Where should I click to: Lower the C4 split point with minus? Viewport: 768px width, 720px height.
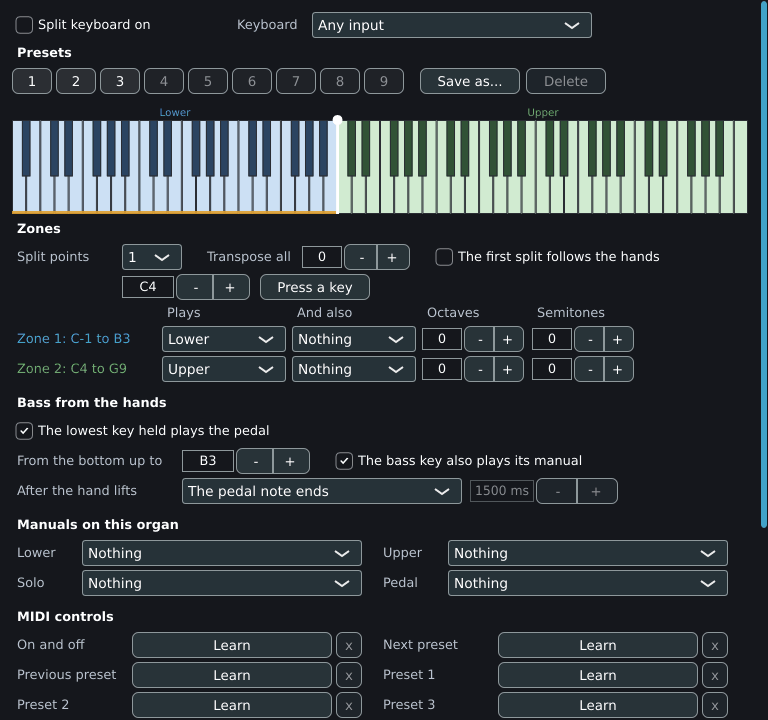point(195,287)
